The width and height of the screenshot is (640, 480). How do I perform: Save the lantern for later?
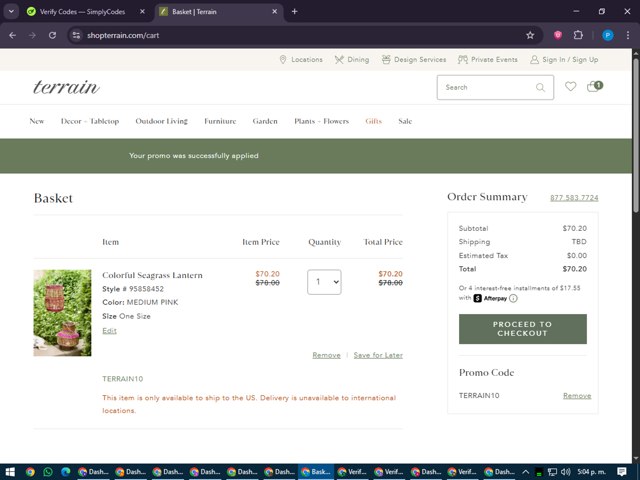(x=378, y=355)
